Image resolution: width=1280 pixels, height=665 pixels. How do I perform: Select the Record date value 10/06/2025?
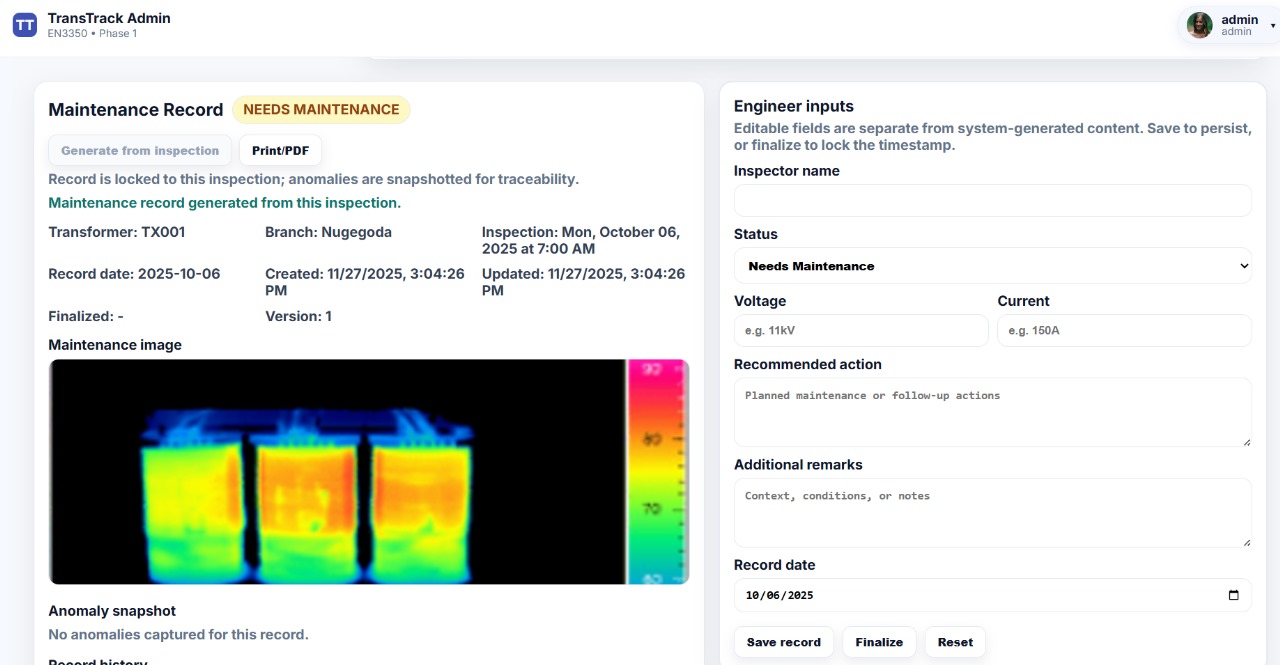(x=780, y=595)
